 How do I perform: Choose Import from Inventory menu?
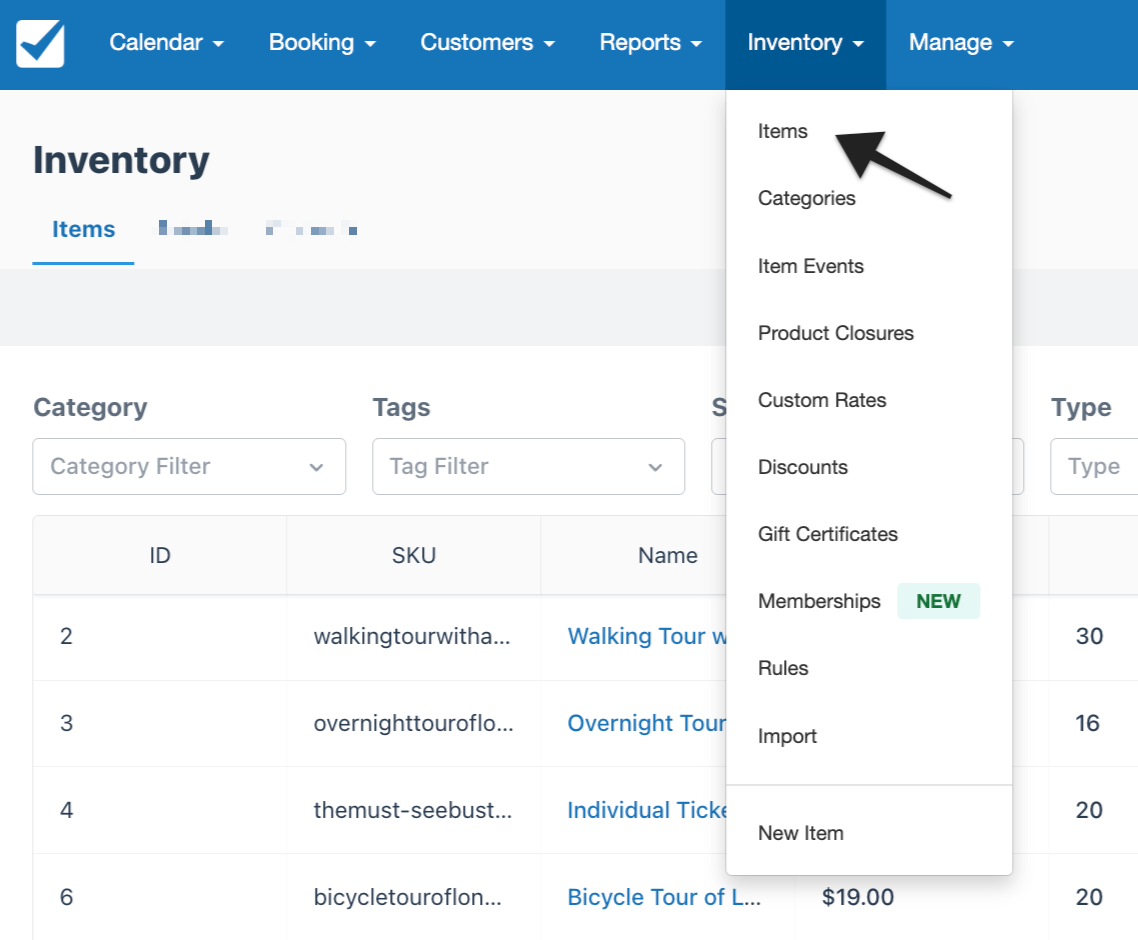[787, 736]
